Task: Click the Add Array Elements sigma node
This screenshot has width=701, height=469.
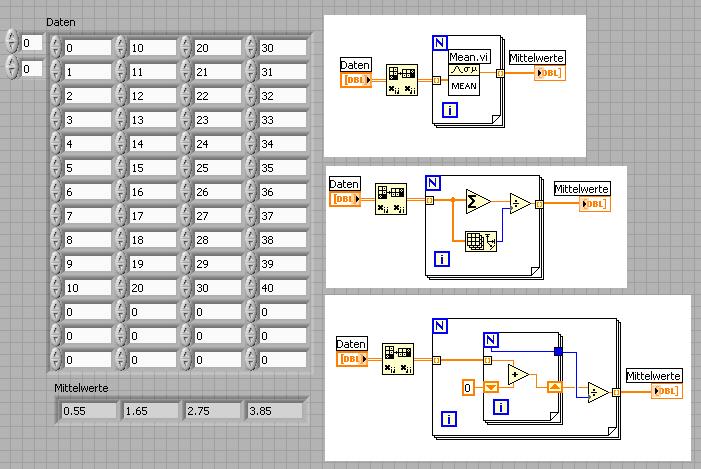Action: point(478,202)
